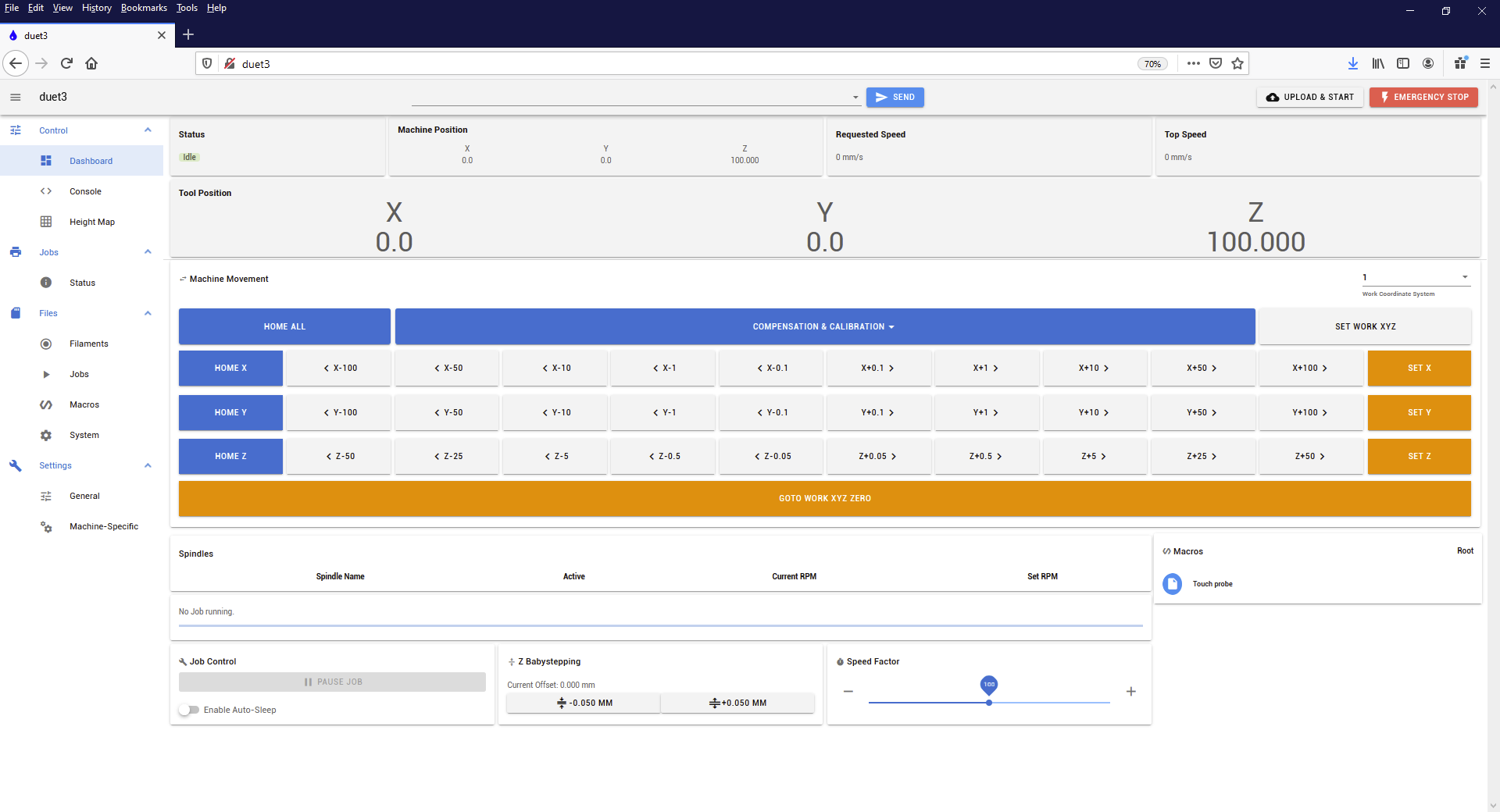Image resolution: width=1500 pixels, height=812 pixels.
Task: Trigger the Emergency Stop button
Action: (1423, 97)
